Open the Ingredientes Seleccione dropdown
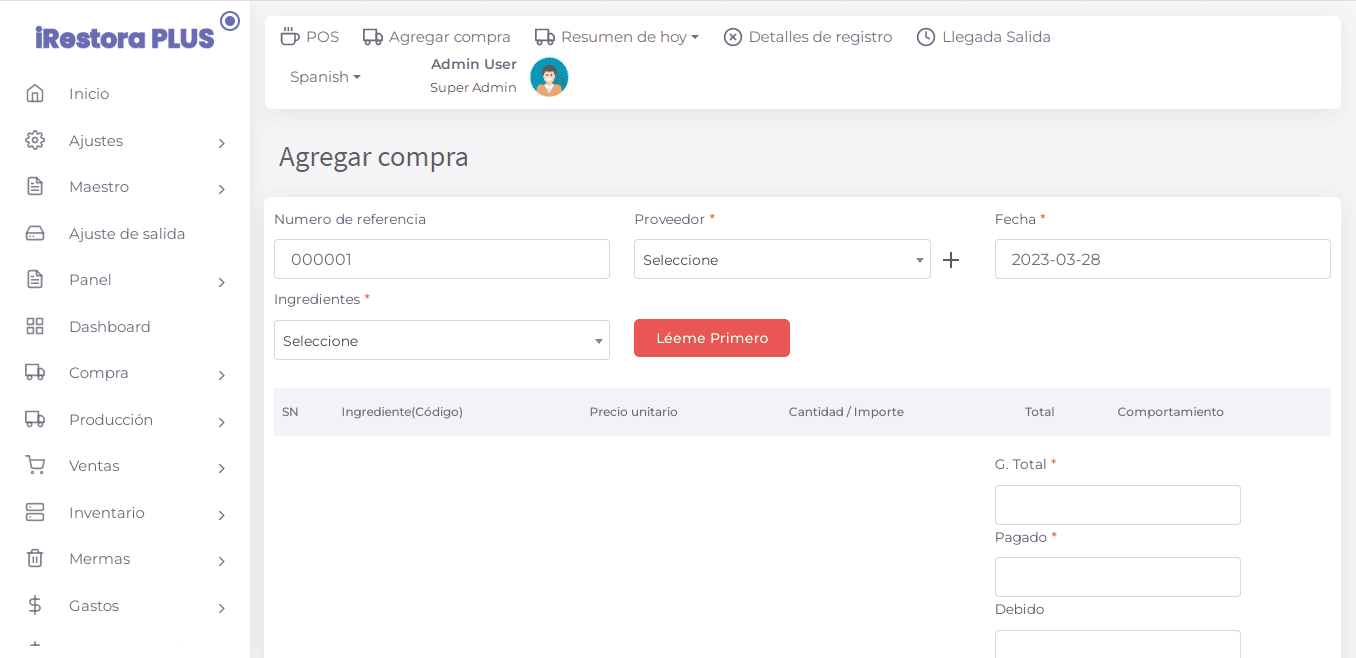 point(441,341)
